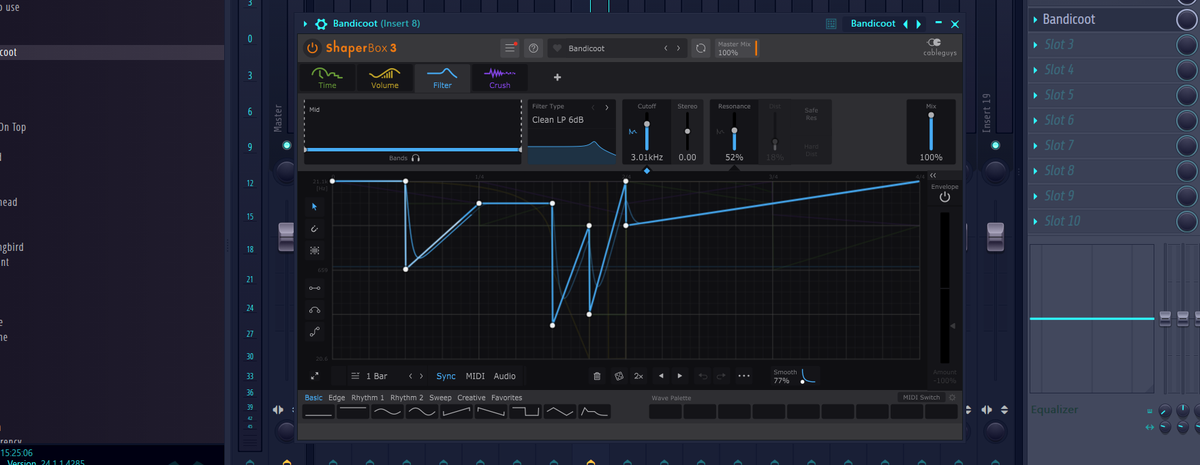Randomize the wave with dice icon

[x=619, y=376]
